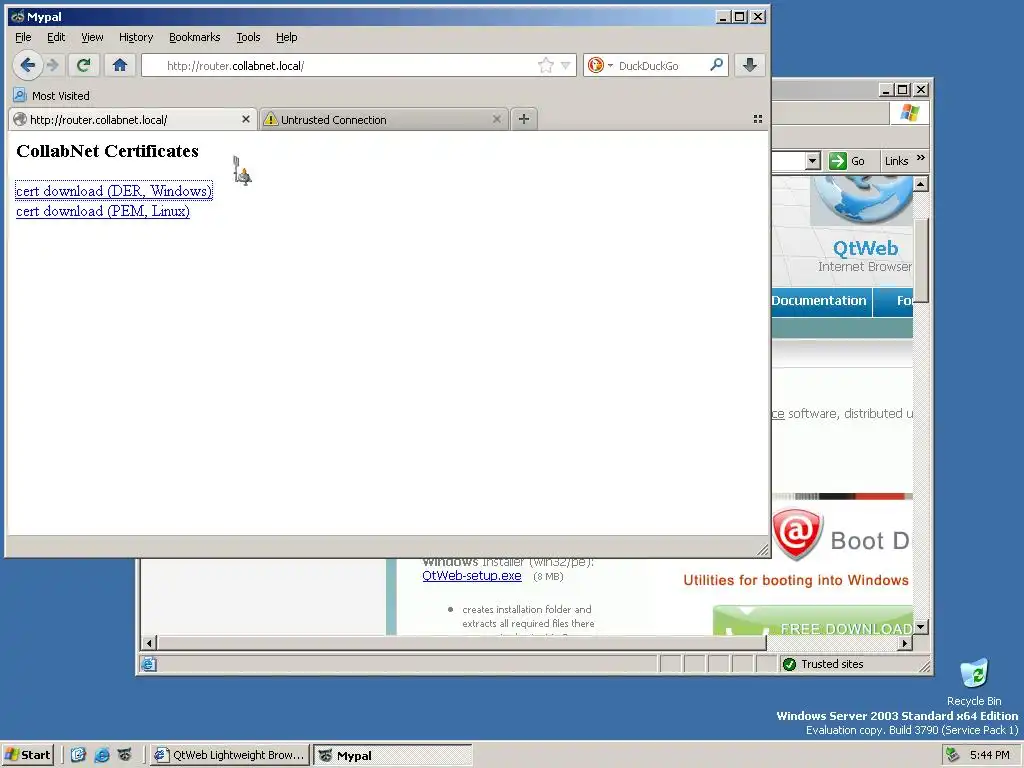Close the router.collabnet.local tab
The image size is (1024, 768).
tap(246, 120)
